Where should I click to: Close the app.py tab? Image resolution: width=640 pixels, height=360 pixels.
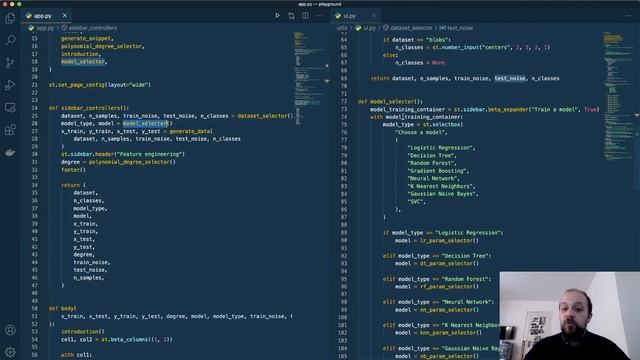64,16
